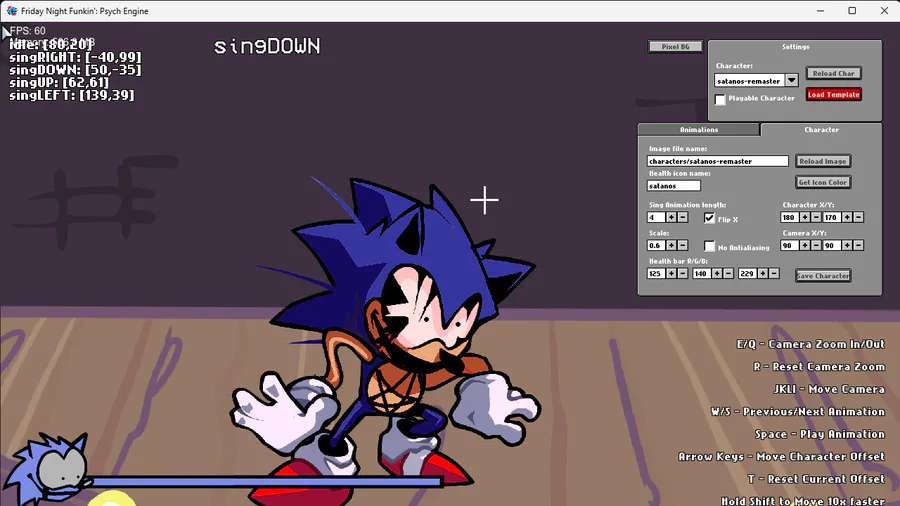Click the Health icon name field
The height and width of the screenshot is (506, 900).
(674, 186)
